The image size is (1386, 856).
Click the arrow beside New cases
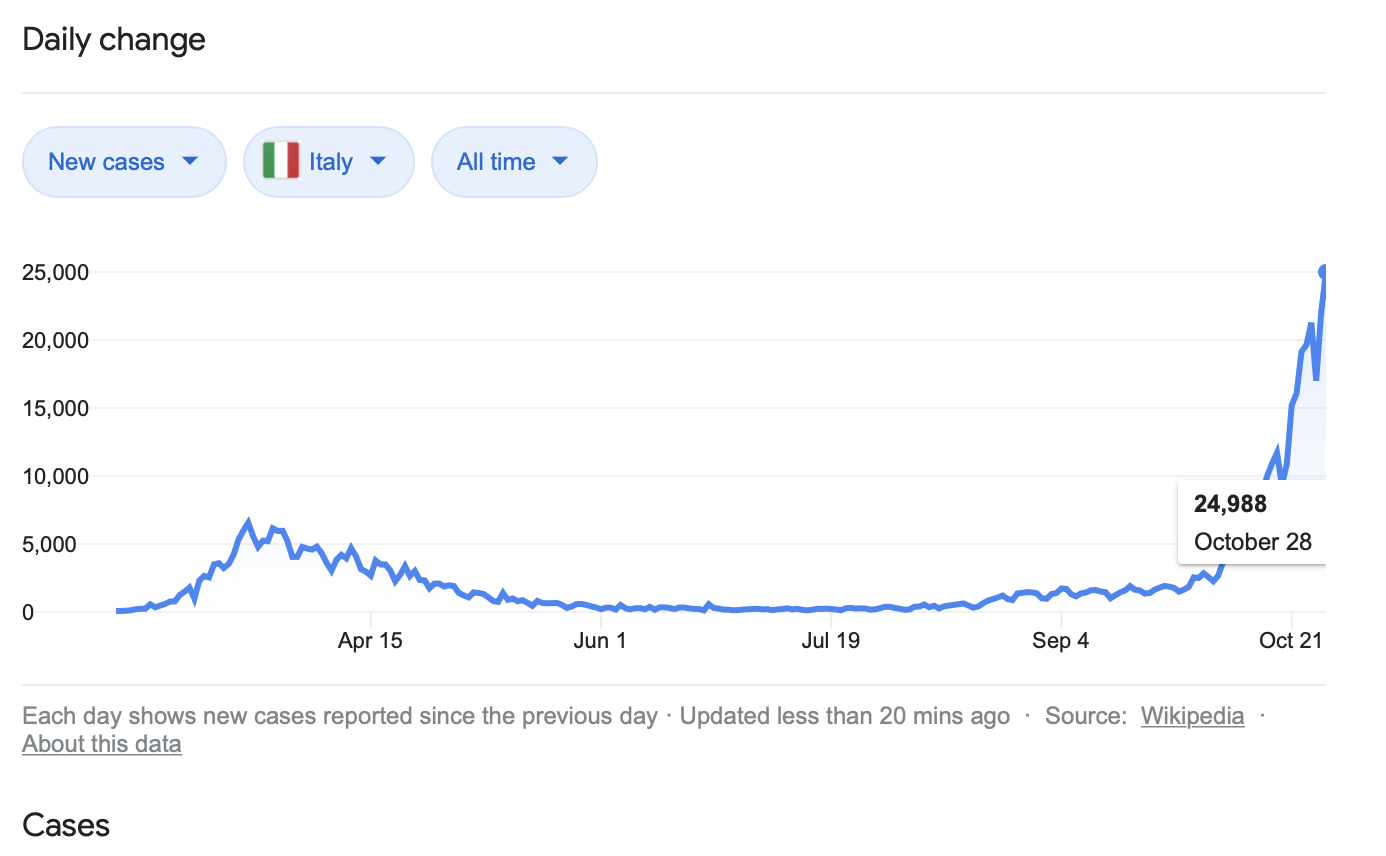point(190,161)
